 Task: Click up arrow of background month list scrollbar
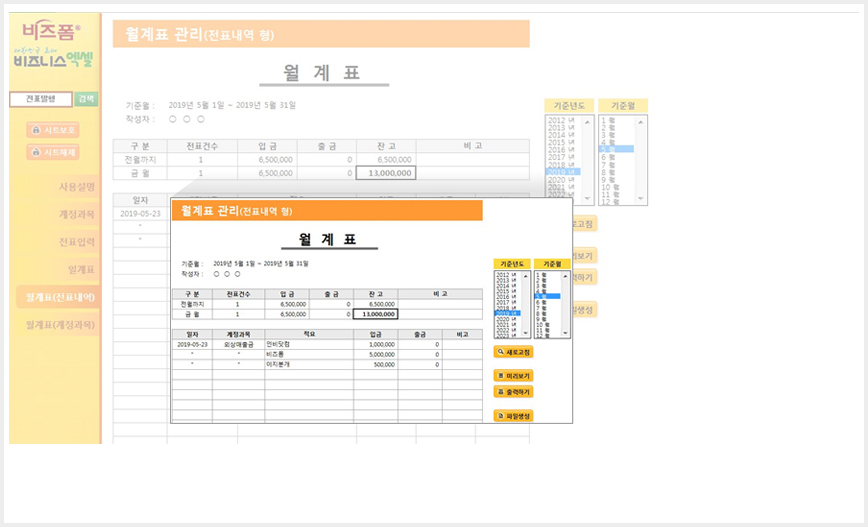(x=640, y=122)
